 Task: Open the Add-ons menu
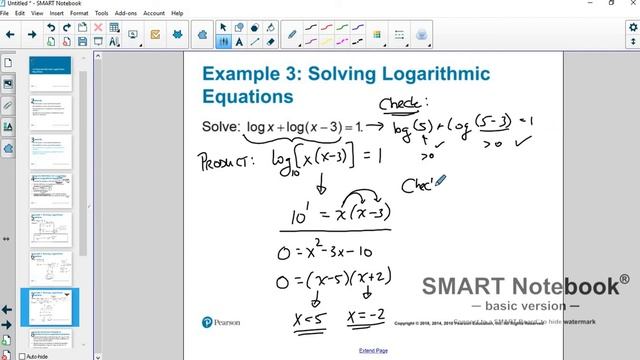126,13
